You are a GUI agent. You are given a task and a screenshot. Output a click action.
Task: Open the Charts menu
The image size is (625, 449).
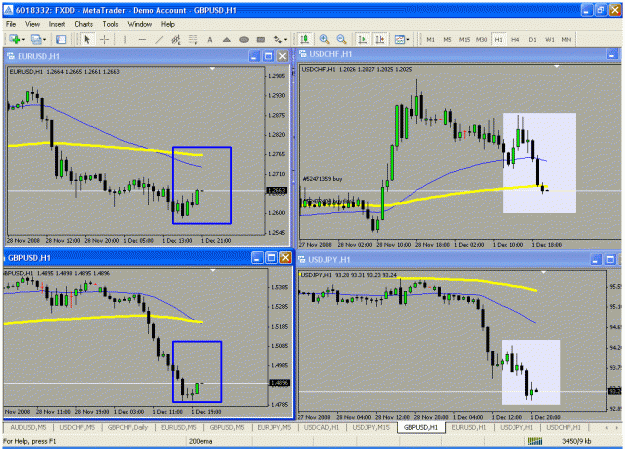[84, 24]
